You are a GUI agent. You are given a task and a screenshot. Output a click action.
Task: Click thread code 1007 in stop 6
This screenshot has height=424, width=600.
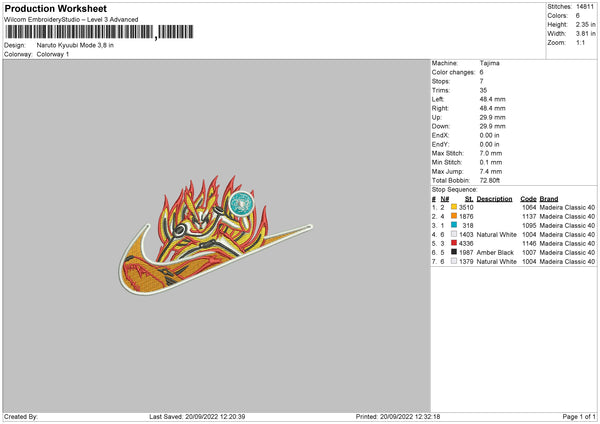pyautogui.click(x=529, y=253)
